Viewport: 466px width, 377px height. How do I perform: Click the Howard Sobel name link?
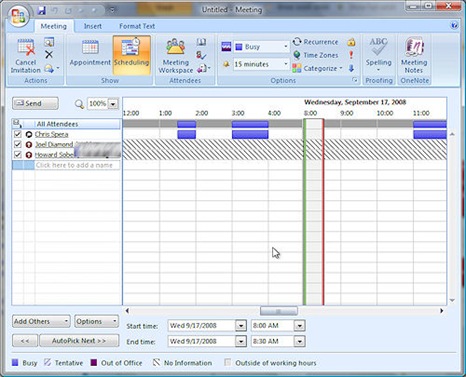(x=54, y=155)
